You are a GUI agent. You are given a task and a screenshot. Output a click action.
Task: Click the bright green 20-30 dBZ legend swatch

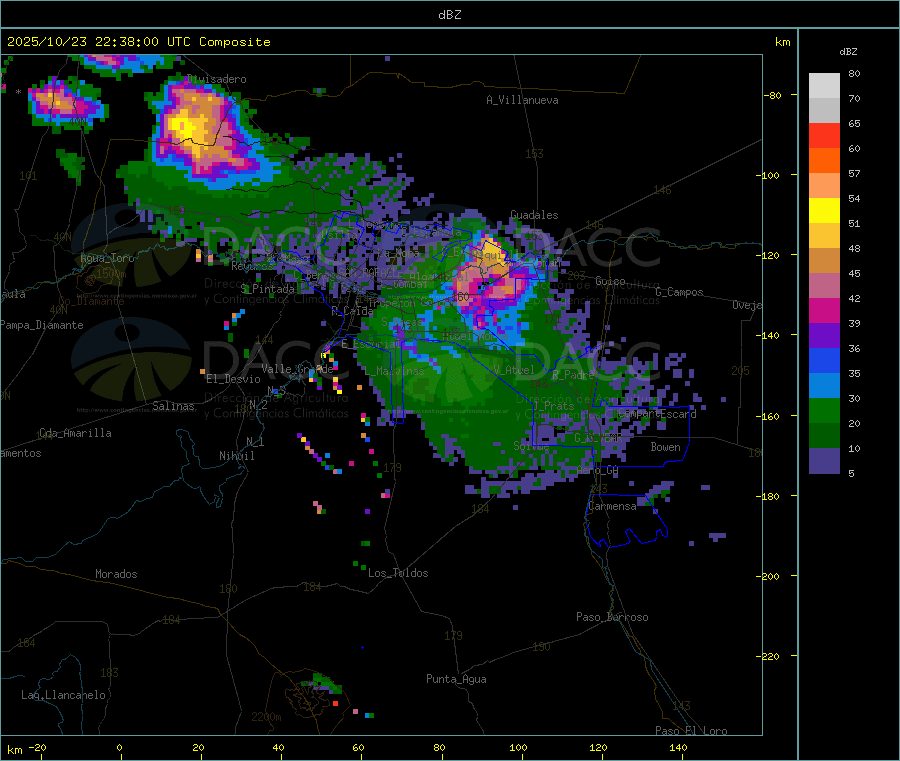click(824, 410)
